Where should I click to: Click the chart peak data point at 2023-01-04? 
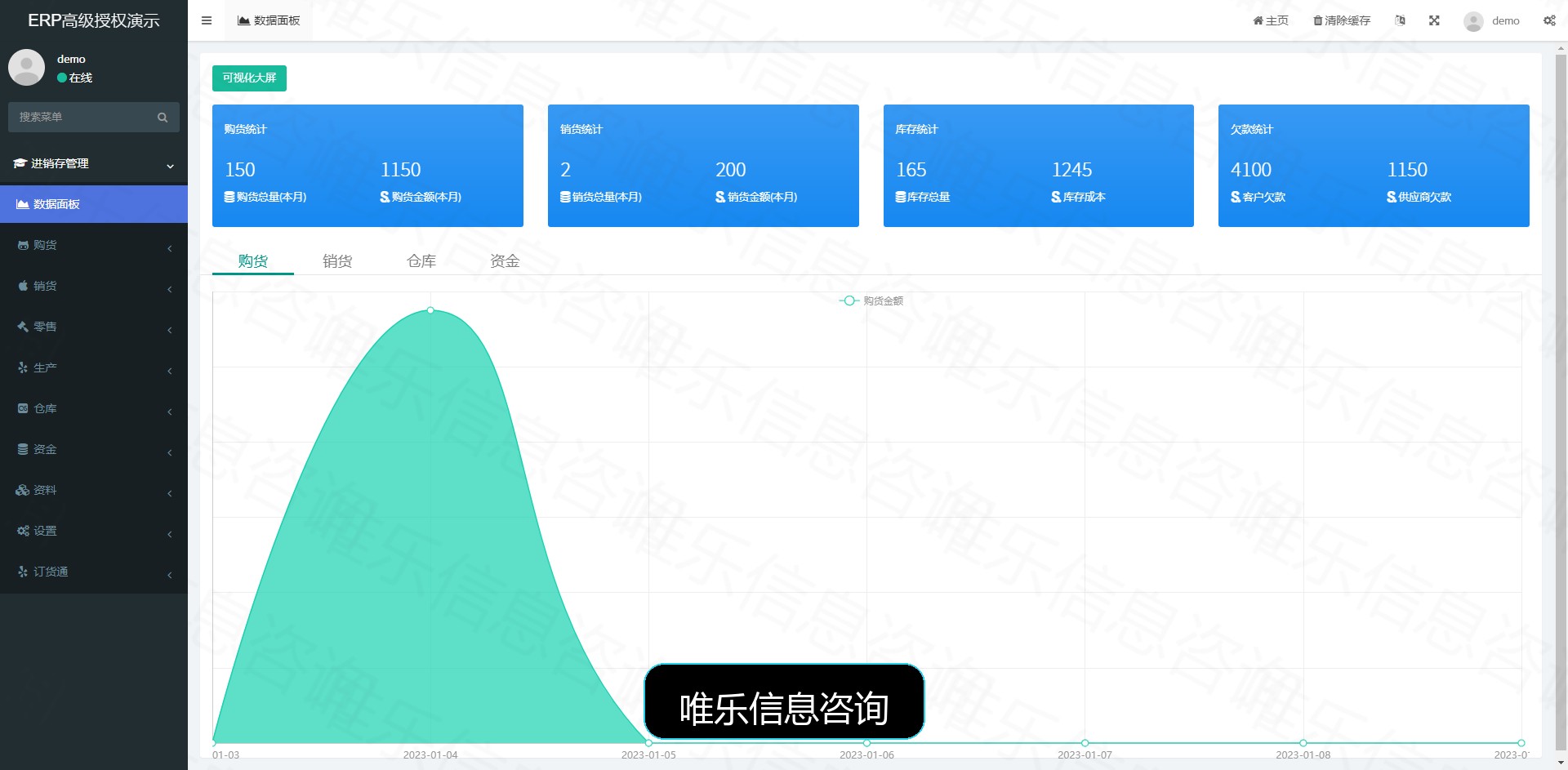pos(430,310)
